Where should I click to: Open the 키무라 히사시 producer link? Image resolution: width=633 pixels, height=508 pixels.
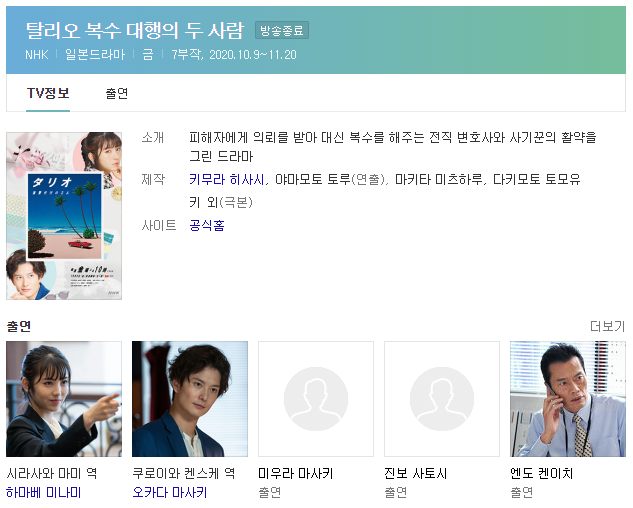(x=227, y=179)
